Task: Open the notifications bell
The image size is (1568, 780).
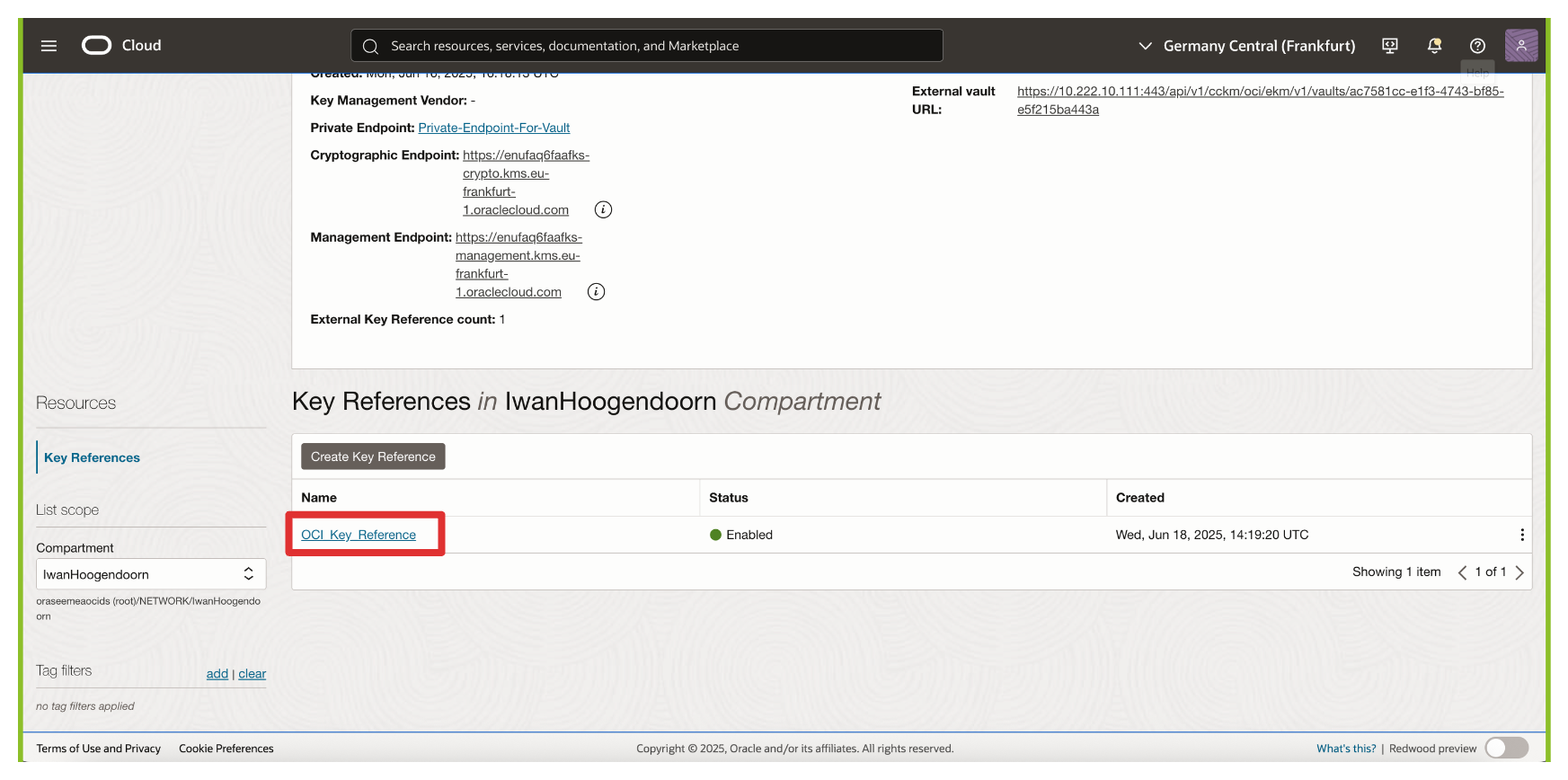Action: pos(1434,46)
